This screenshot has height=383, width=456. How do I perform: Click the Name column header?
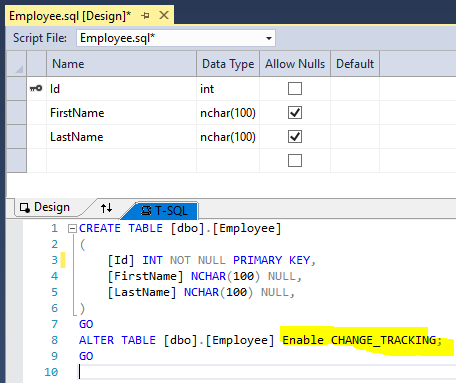pos(121,64)
